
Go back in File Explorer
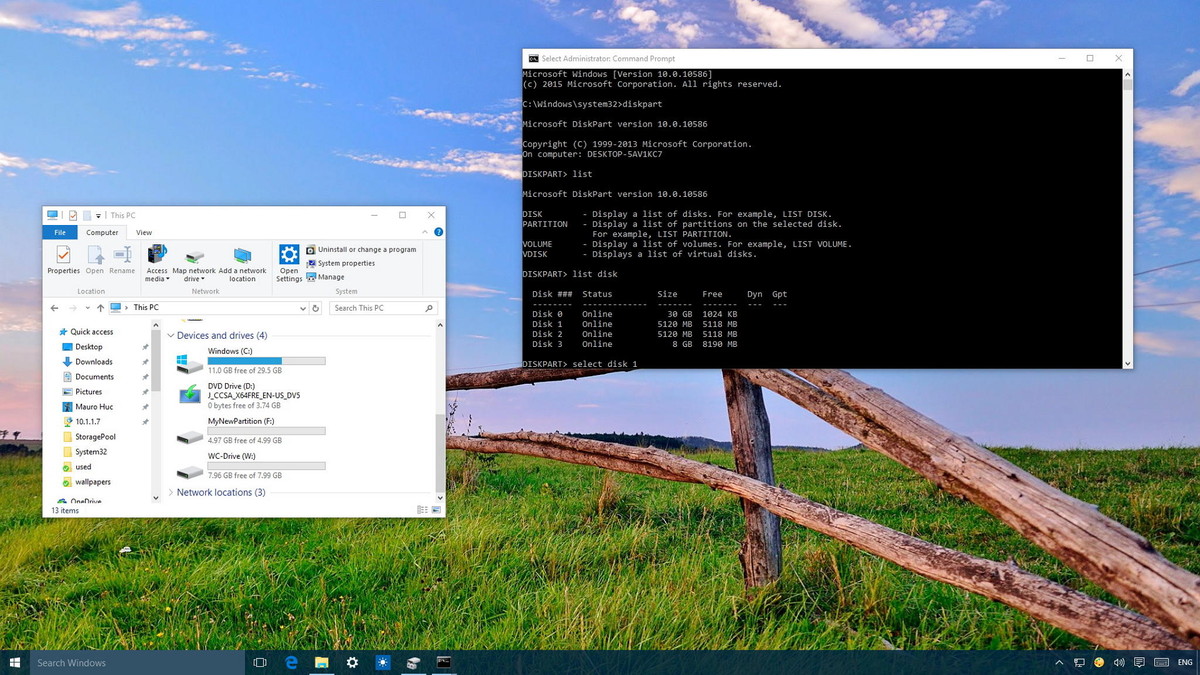55,308
